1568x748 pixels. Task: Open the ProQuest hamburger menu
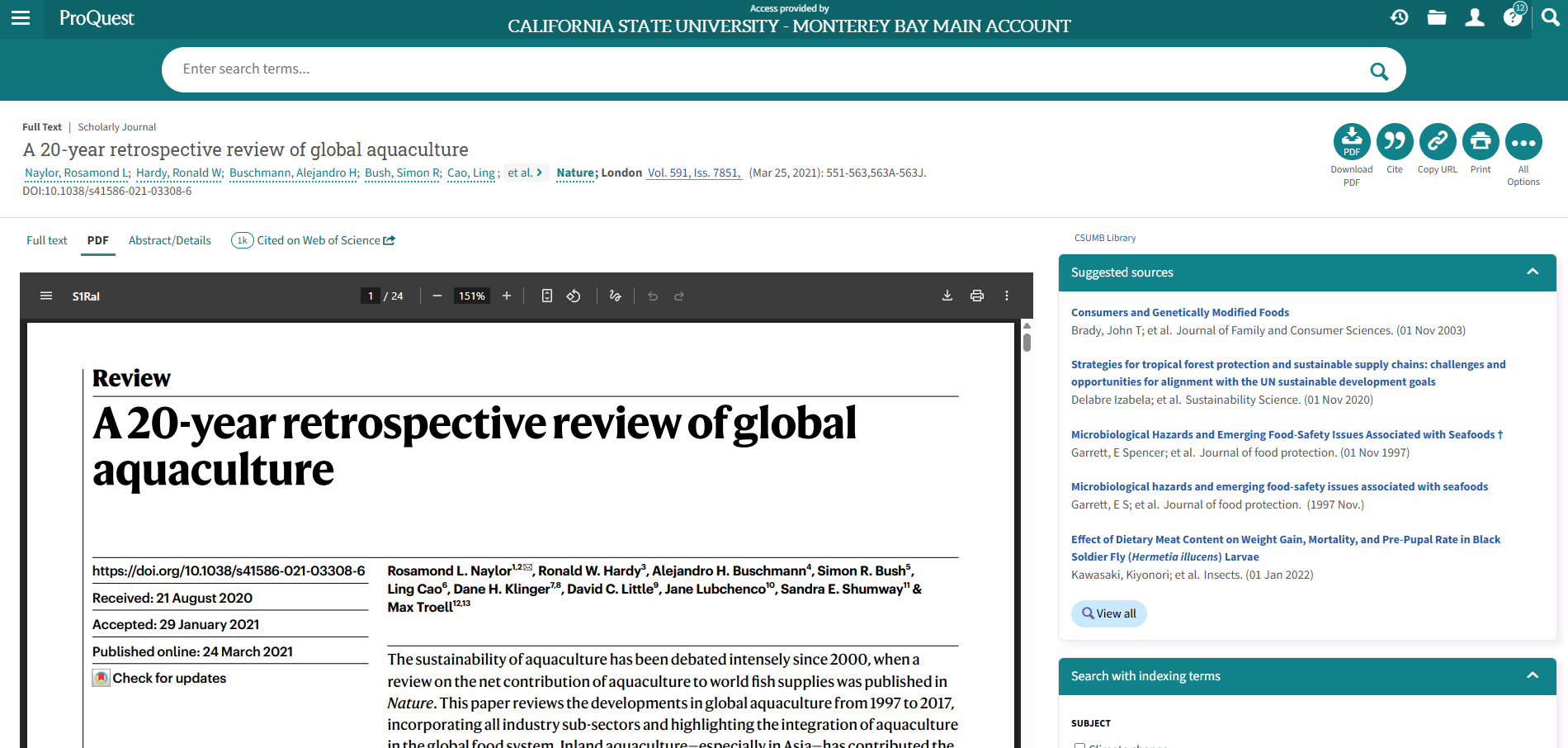(21, 18)
